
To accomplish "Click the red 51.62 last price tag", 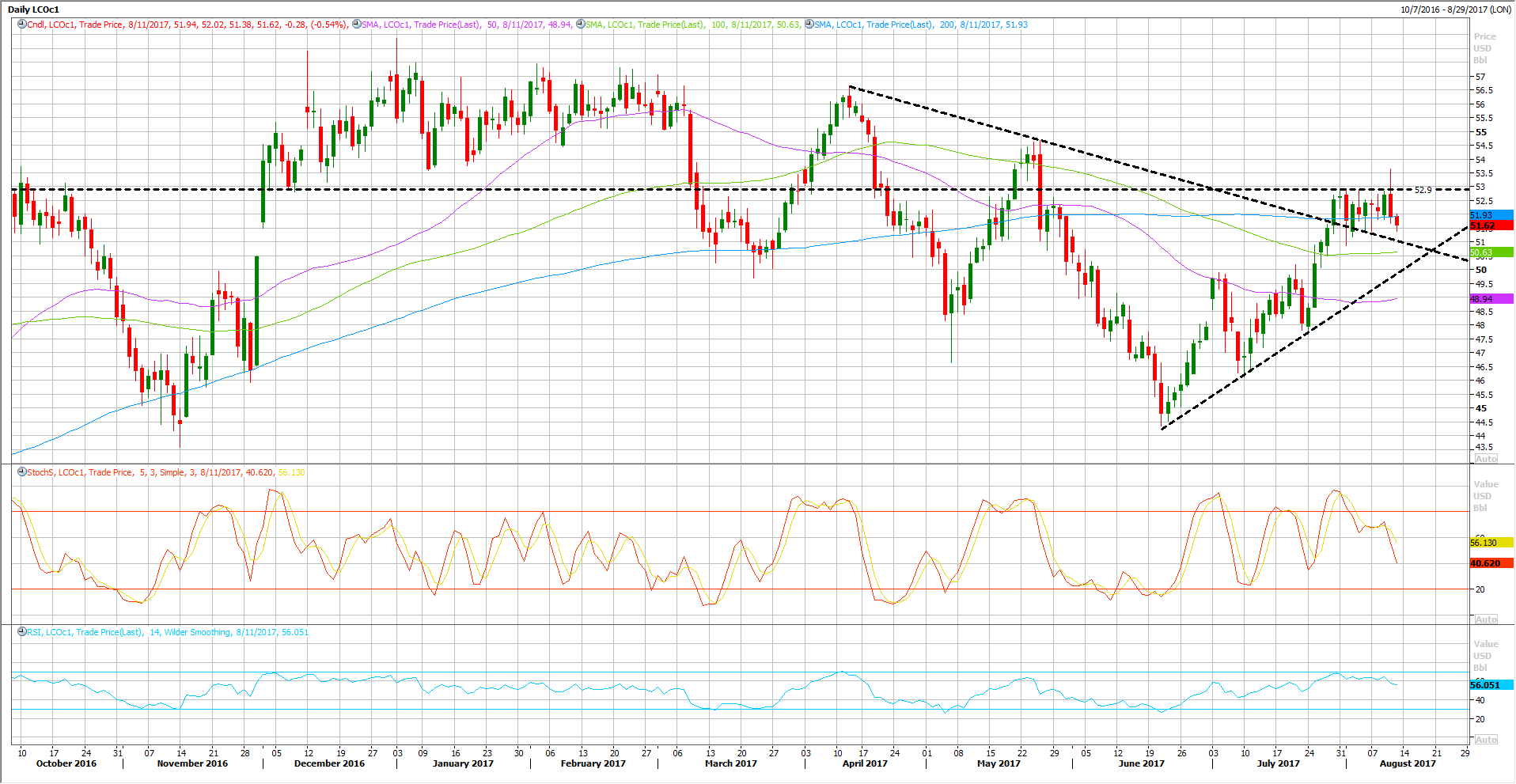I will [1491, 226].
